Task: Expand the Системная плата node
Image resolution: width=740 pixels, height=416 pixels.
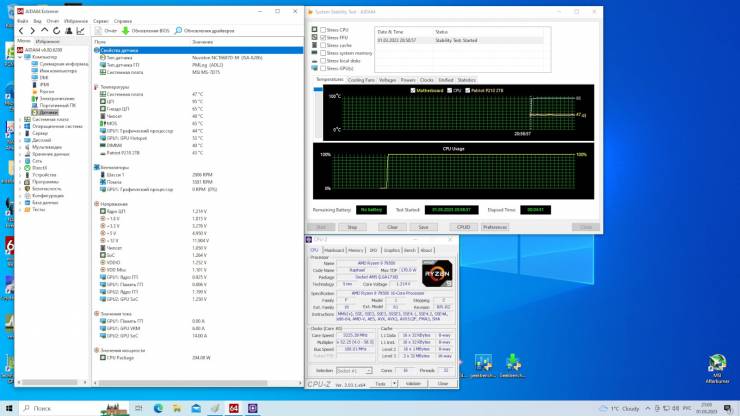Action: 20,119
